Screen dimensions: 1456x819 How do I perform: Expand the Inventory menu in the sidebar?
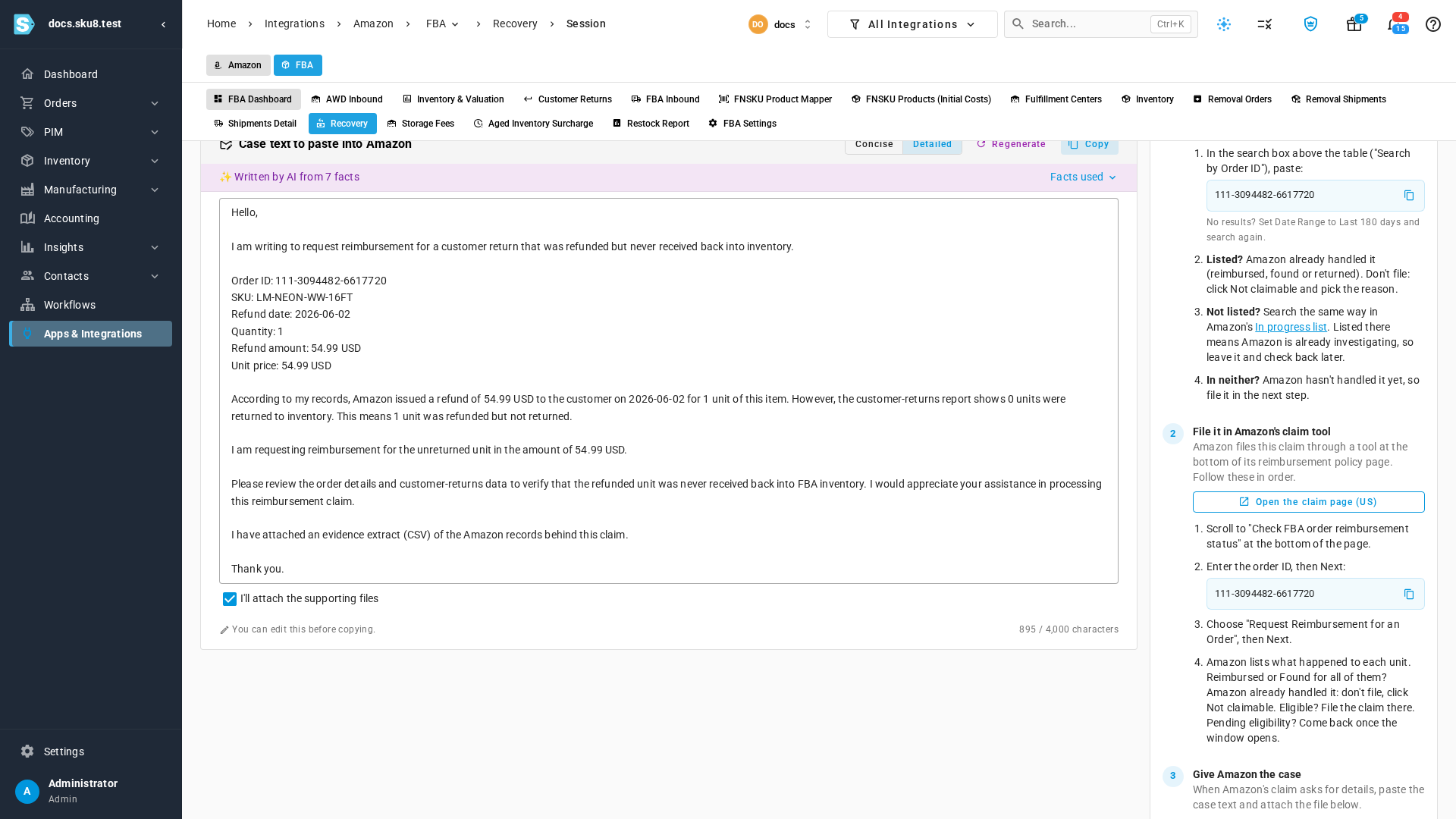(x=90, y=161)
